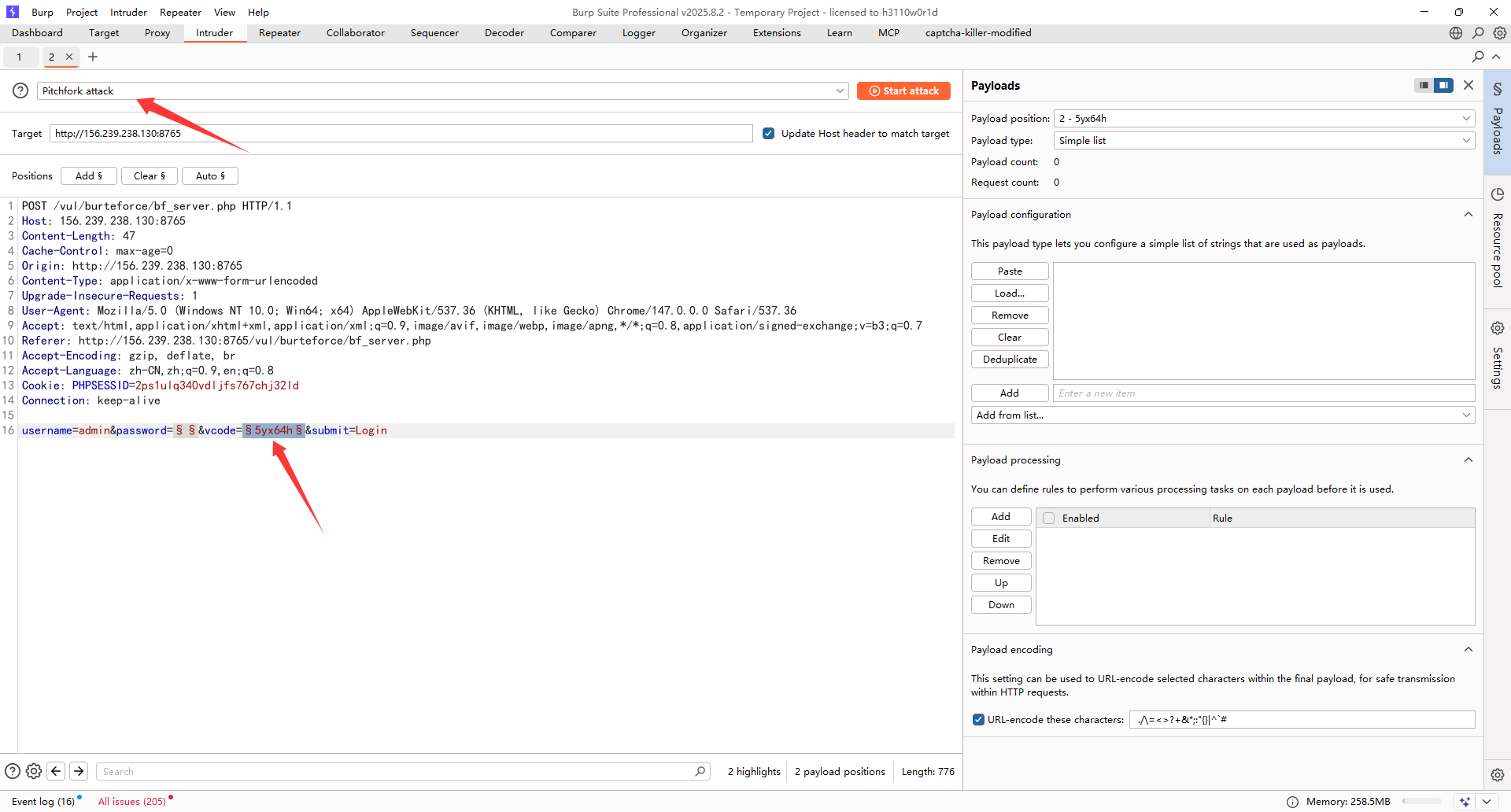Click the forward arrow in request editor footer
The width and height of the screenshot is (1511, 812).
click(79, 771)
